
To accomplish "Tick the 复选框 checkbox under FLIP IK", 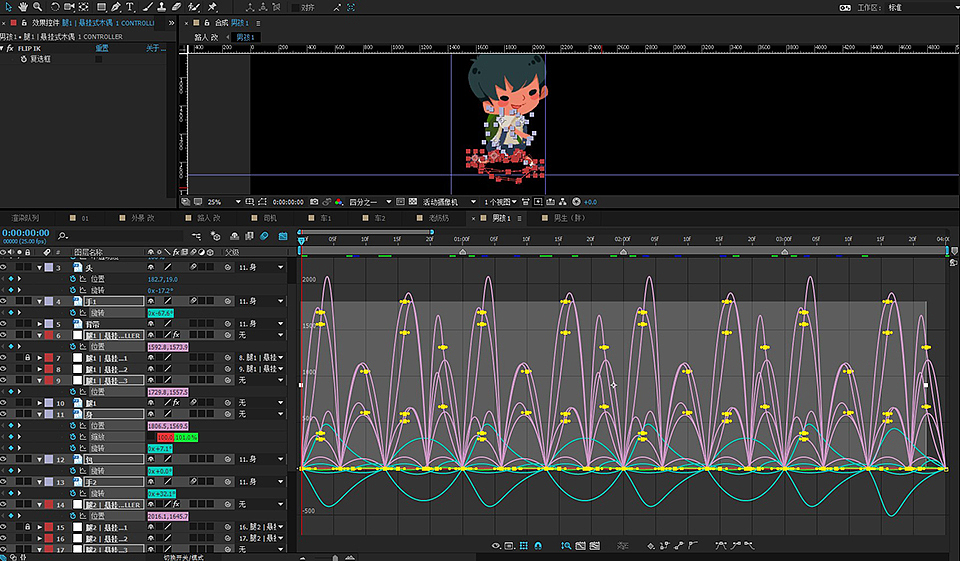I will tap(99, 59).
